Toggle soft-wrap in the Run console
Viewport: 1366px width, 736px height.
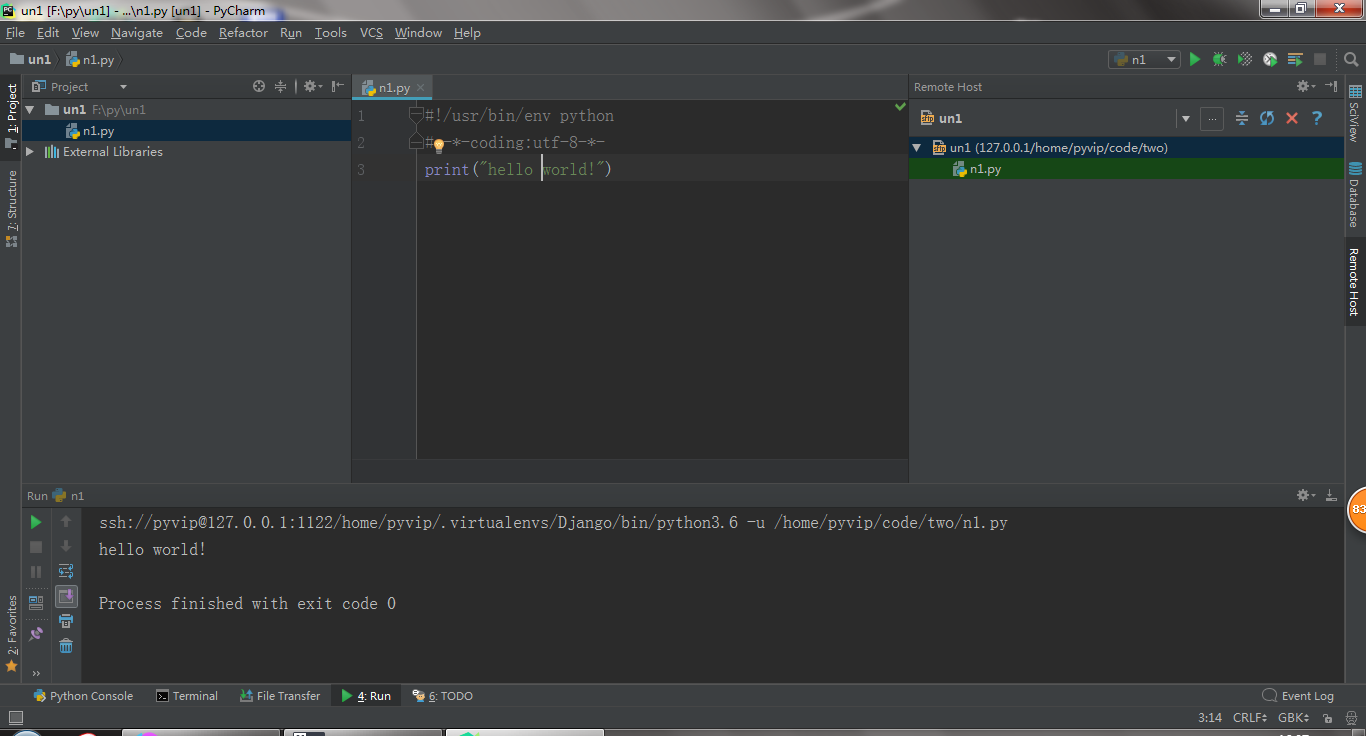(66, 571)
